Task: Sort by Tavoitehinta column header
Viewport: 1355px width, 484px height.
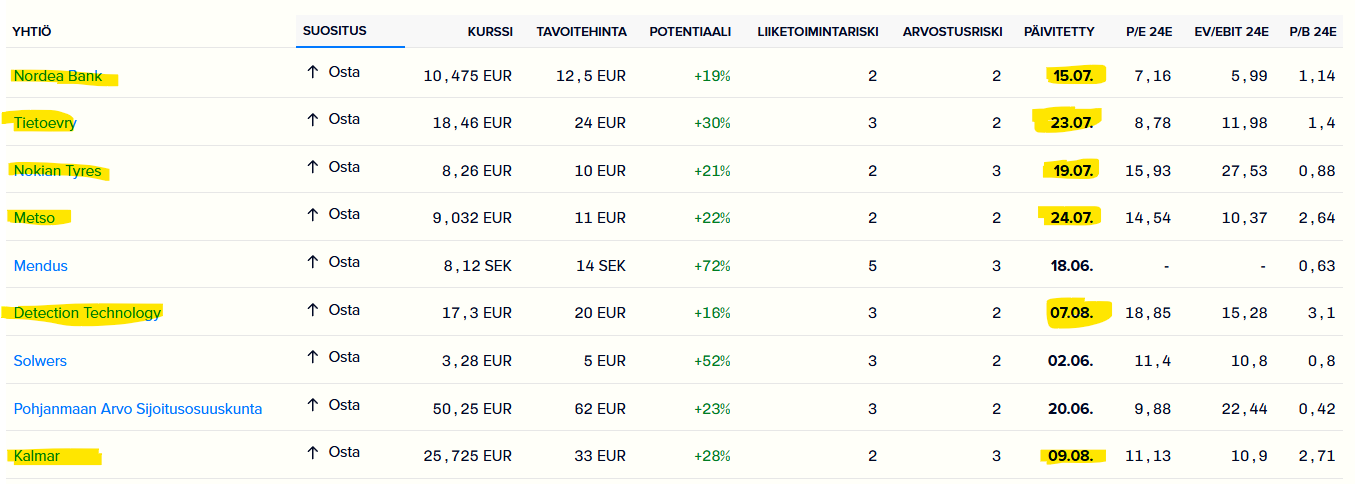Action: (x=582, y=32)
